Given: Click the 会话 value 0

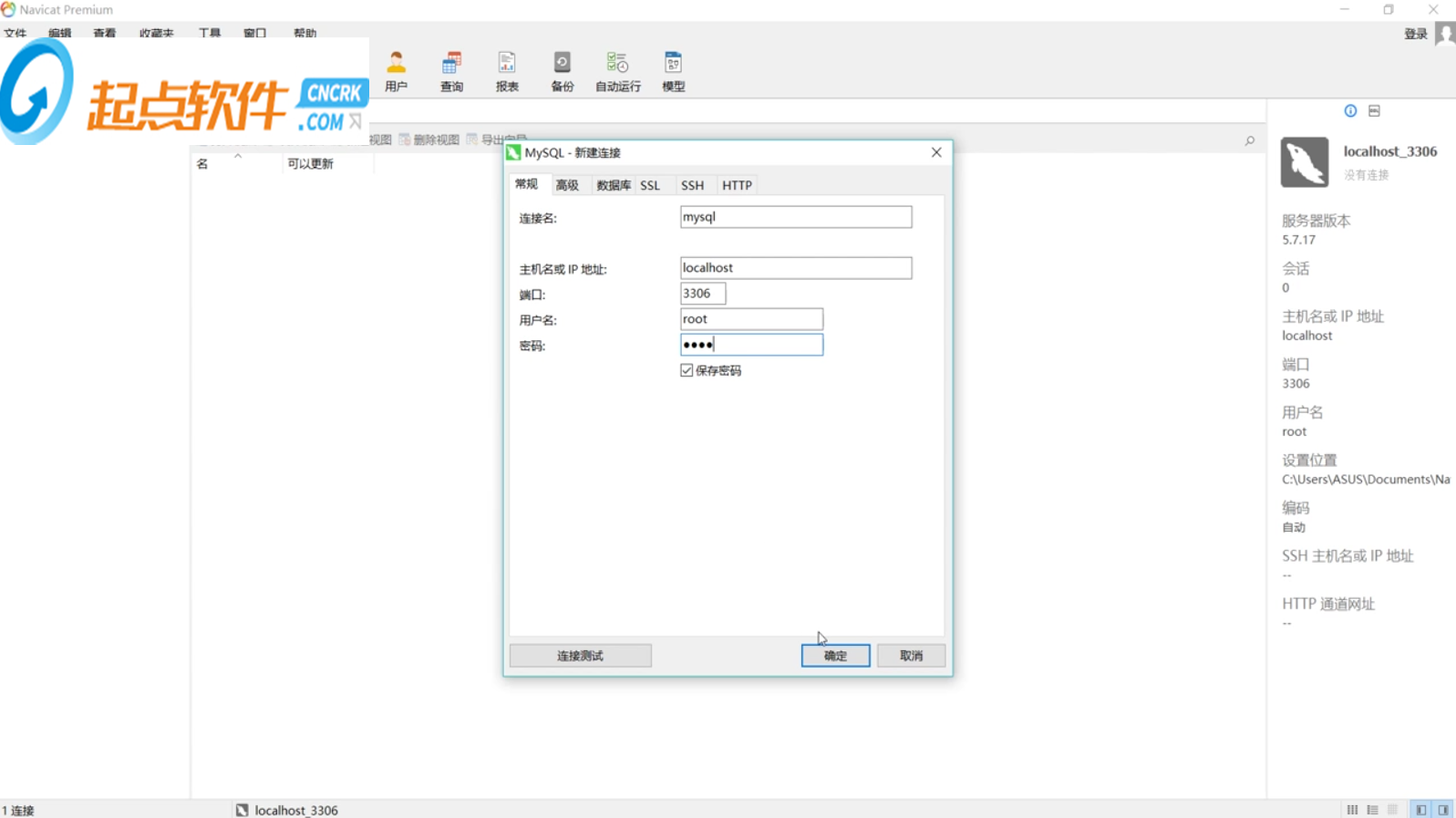Looking at the screenshot, I should pyautogui.click(x=1286, y=288).
